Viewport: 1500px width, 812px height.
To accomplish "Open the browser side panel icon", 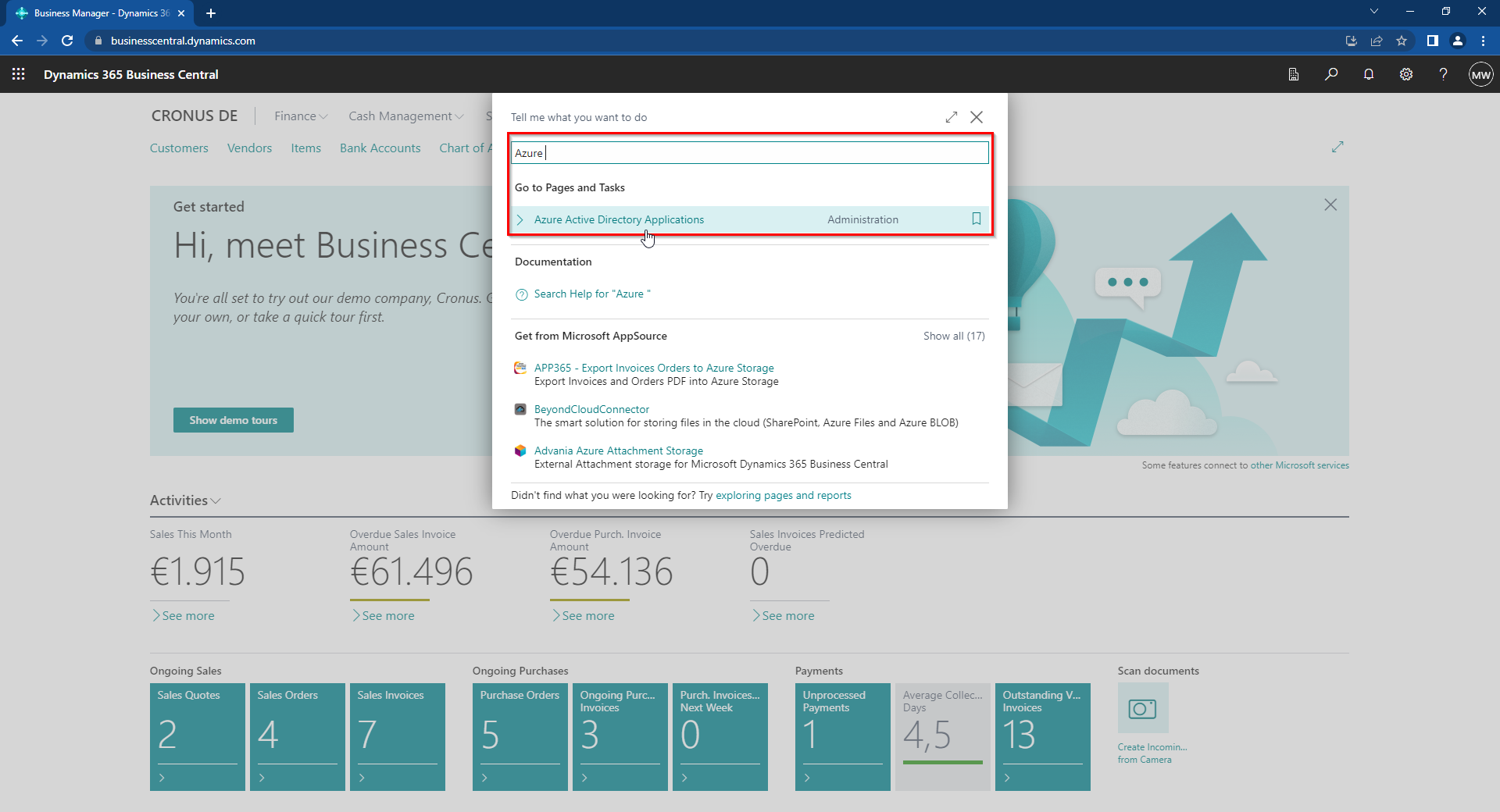I will pyautogui.click(x=1432, y=41).
